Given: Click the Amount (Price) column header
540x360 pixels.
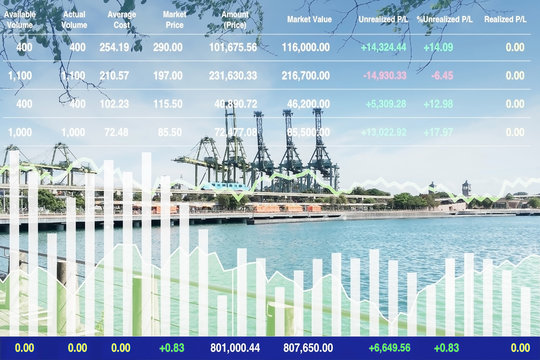Looking at the screenshot, I should tap(235, 20).
